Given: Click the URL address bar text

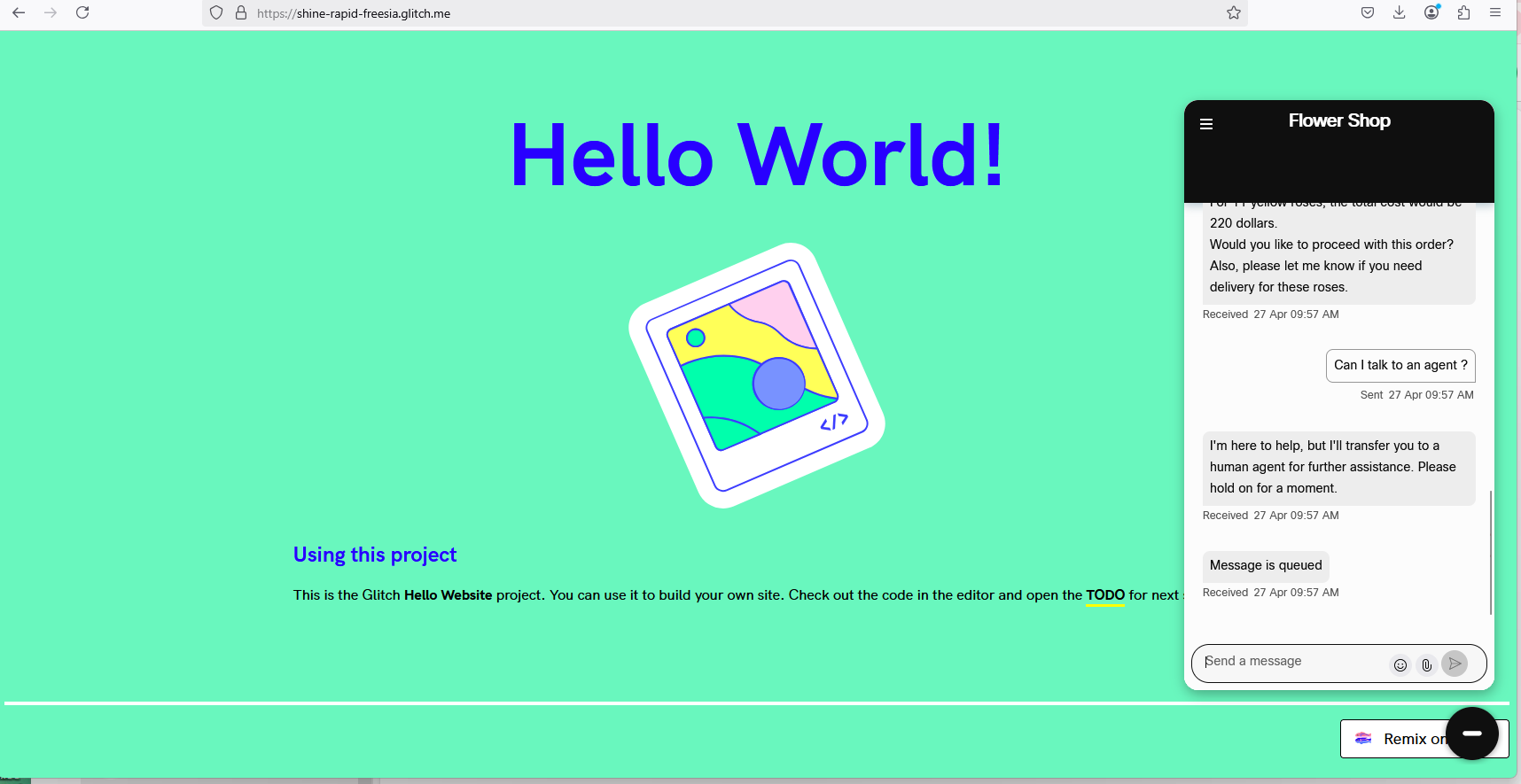Looking at the screenshot, I should click(x=355, y=13).
